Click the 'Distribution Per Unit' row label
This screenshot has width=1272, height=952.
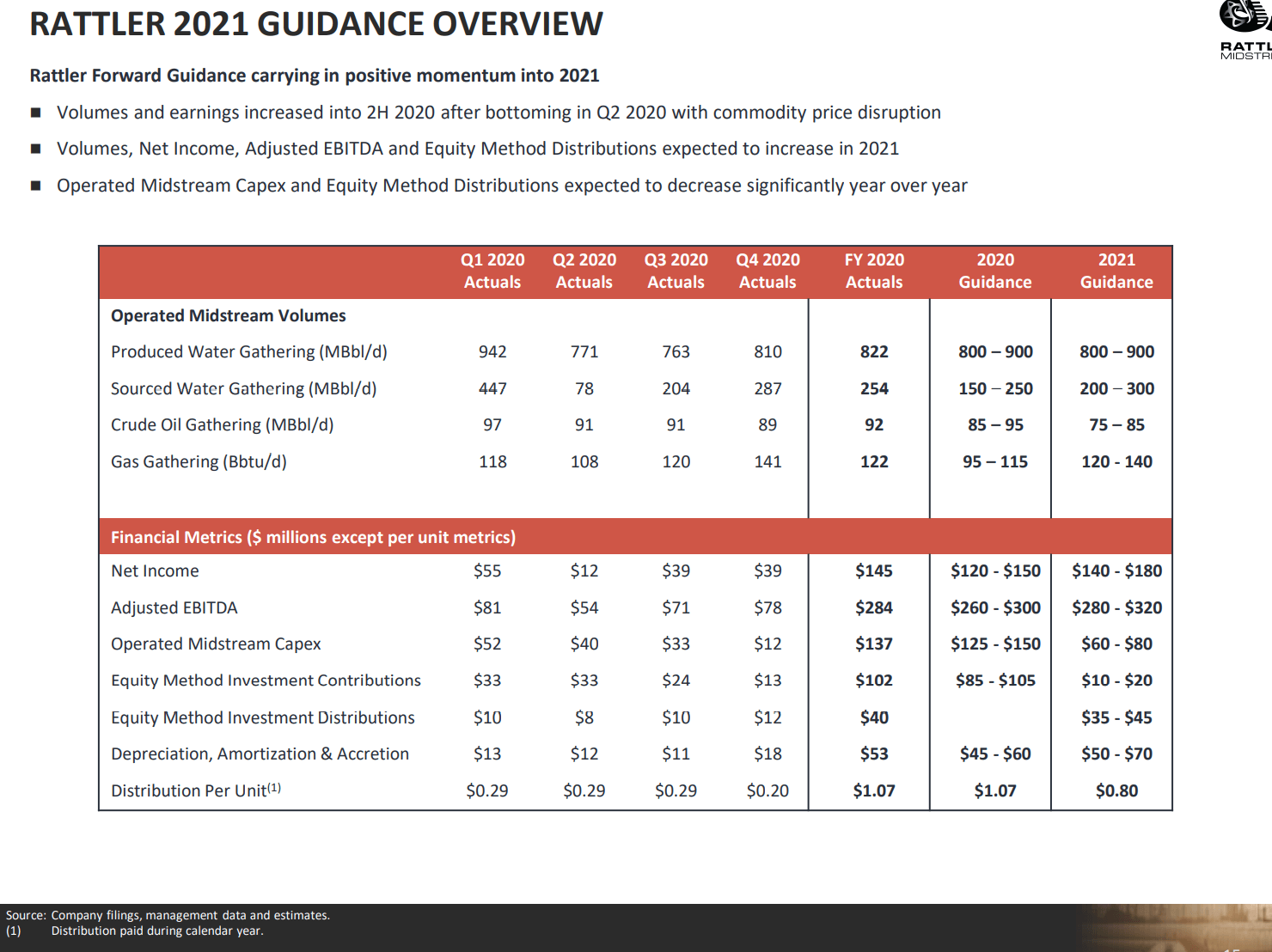point(196,790)
